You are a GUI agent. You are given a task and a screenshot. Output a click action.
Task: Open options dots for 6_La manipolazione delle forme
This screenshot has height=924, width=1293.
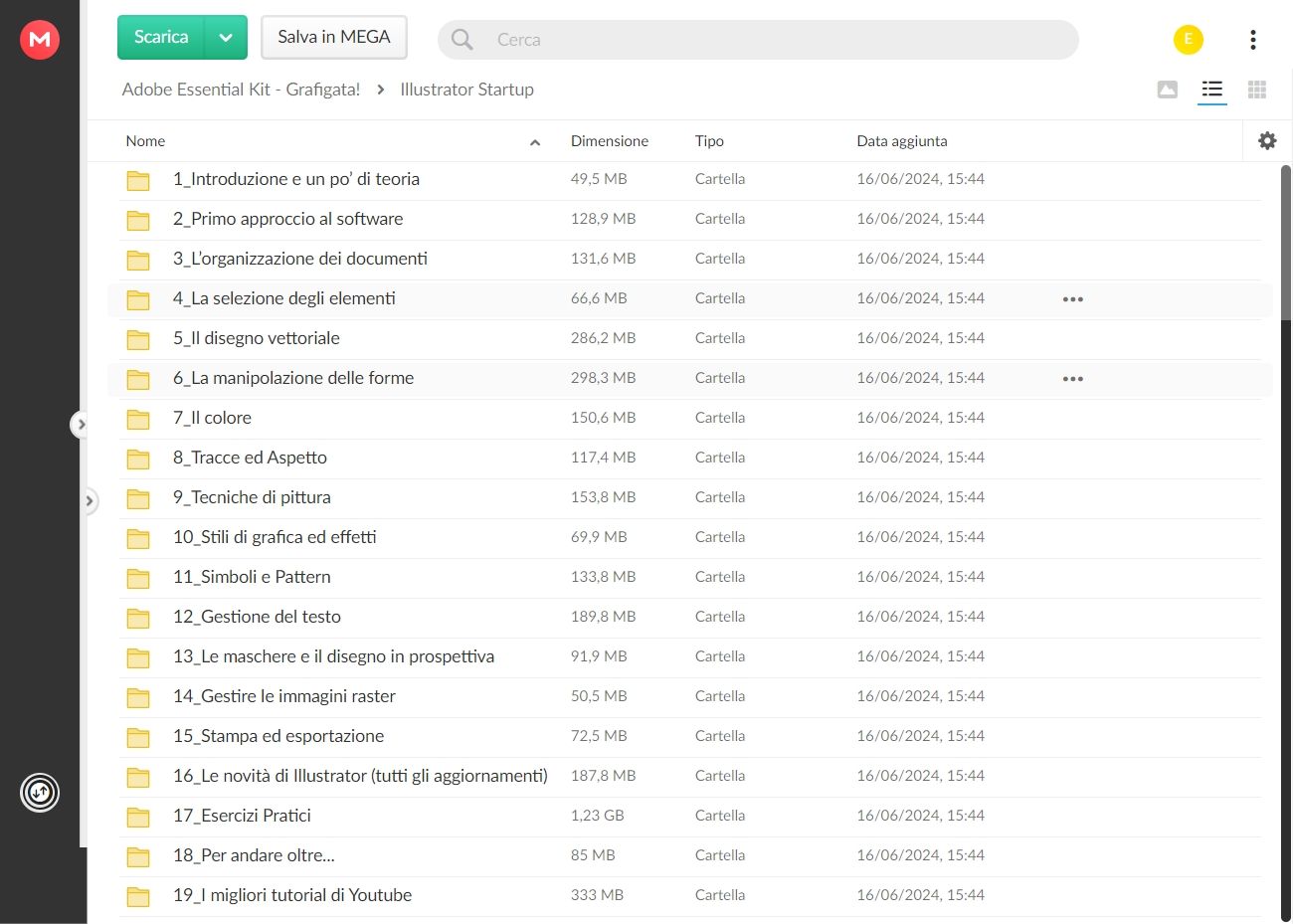pos(1072,379)
